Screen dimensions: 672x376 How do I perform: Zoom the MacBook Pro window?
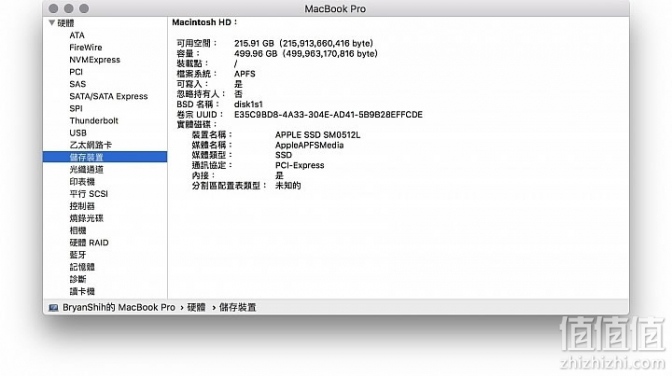click(84, 9)
